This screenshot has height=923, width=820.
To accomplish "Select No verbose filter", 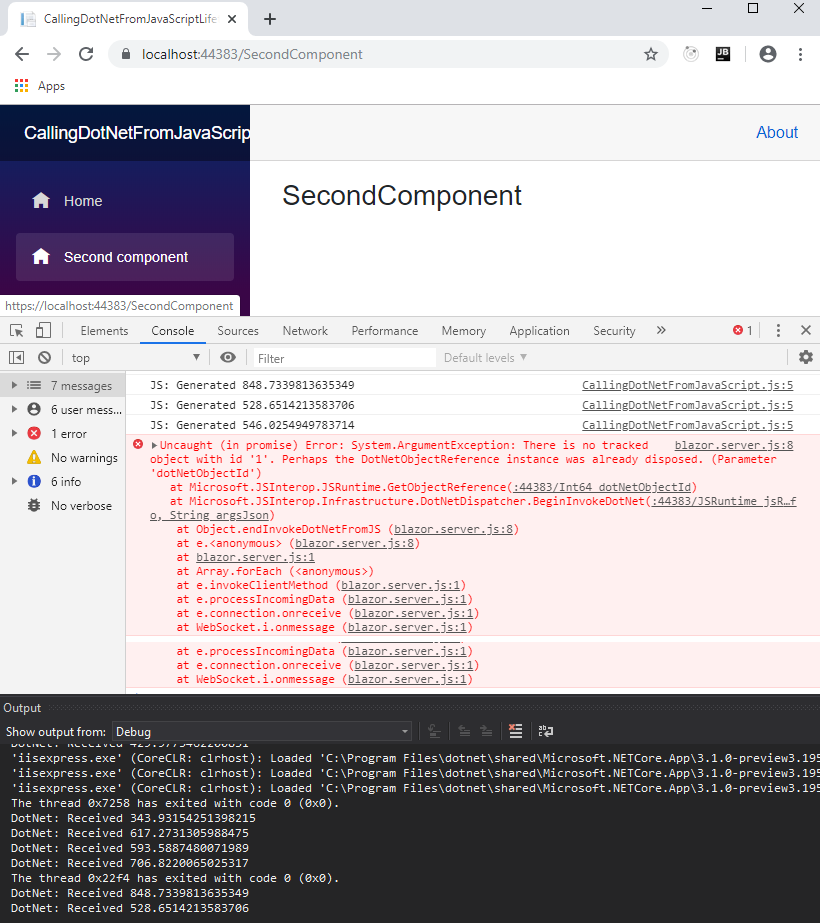I will tap(62, 506).
